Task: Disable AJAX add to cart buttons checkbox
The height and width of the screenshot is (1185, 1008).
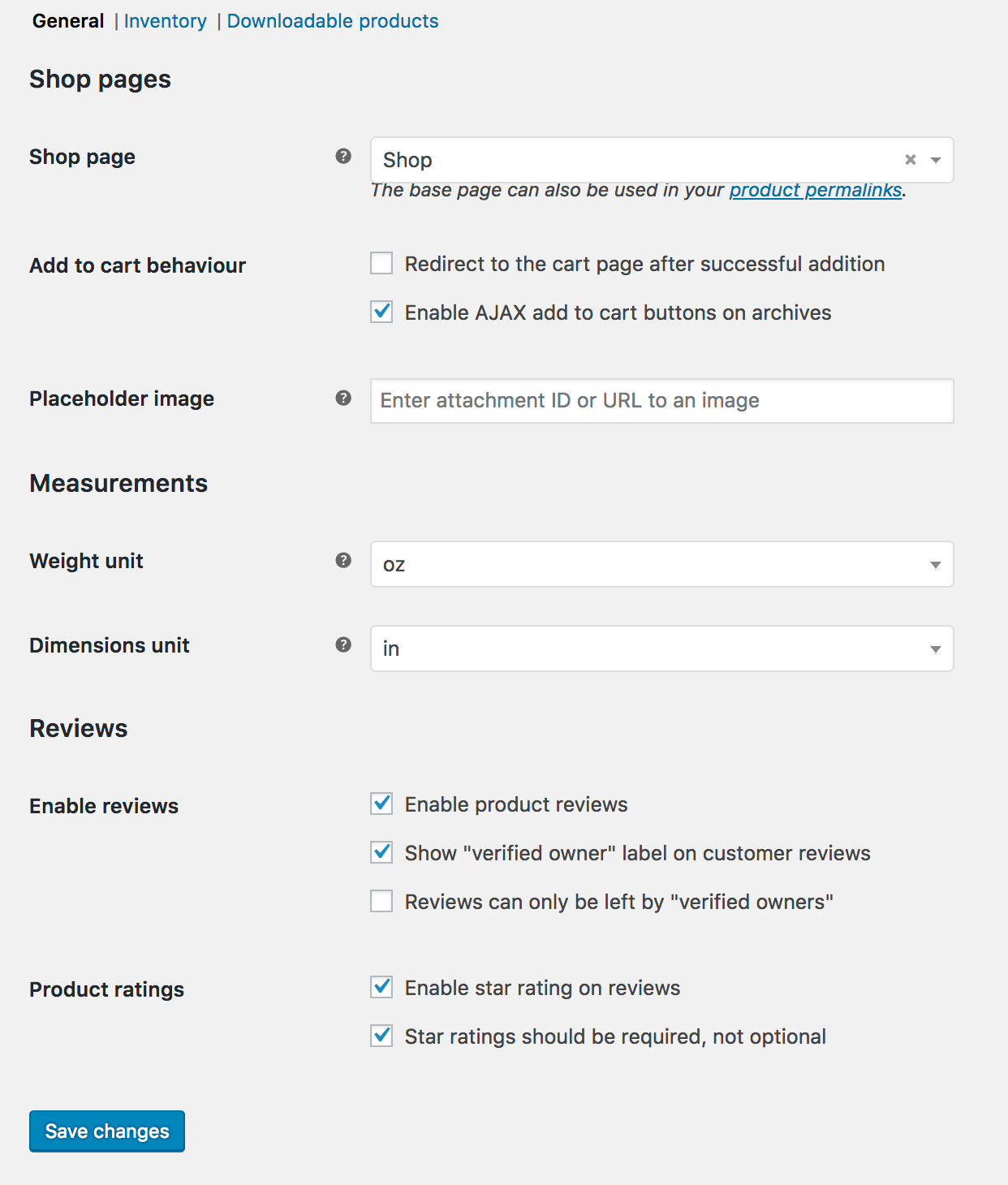Action: pos(381,312)
